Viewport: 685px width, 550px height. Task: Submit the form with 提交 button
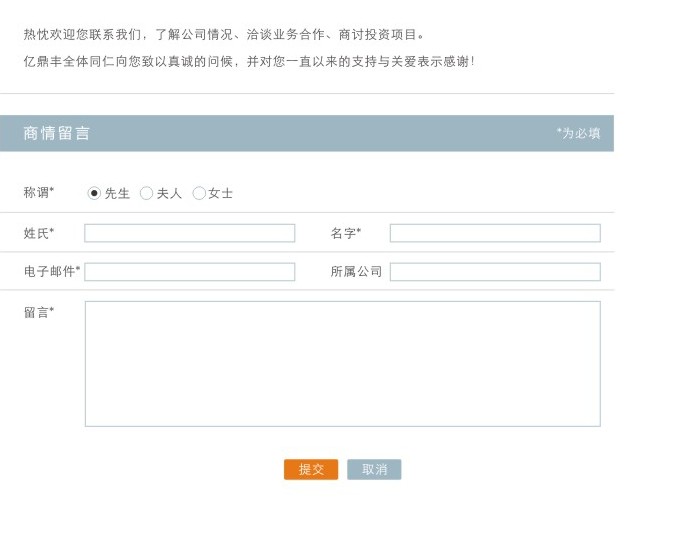311,470
